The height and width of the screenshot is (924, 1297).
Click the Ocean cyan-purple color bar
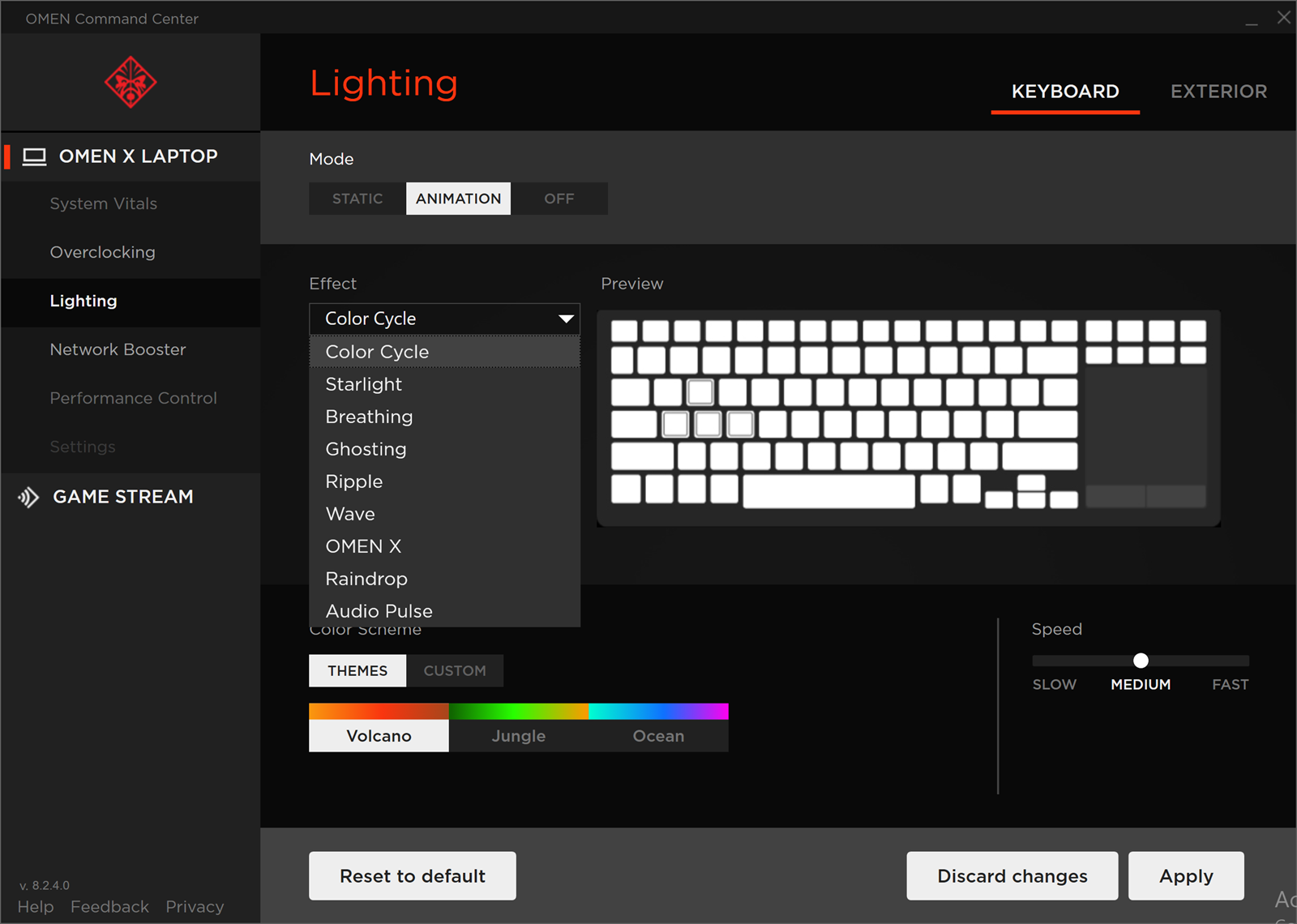pos(658,712)
